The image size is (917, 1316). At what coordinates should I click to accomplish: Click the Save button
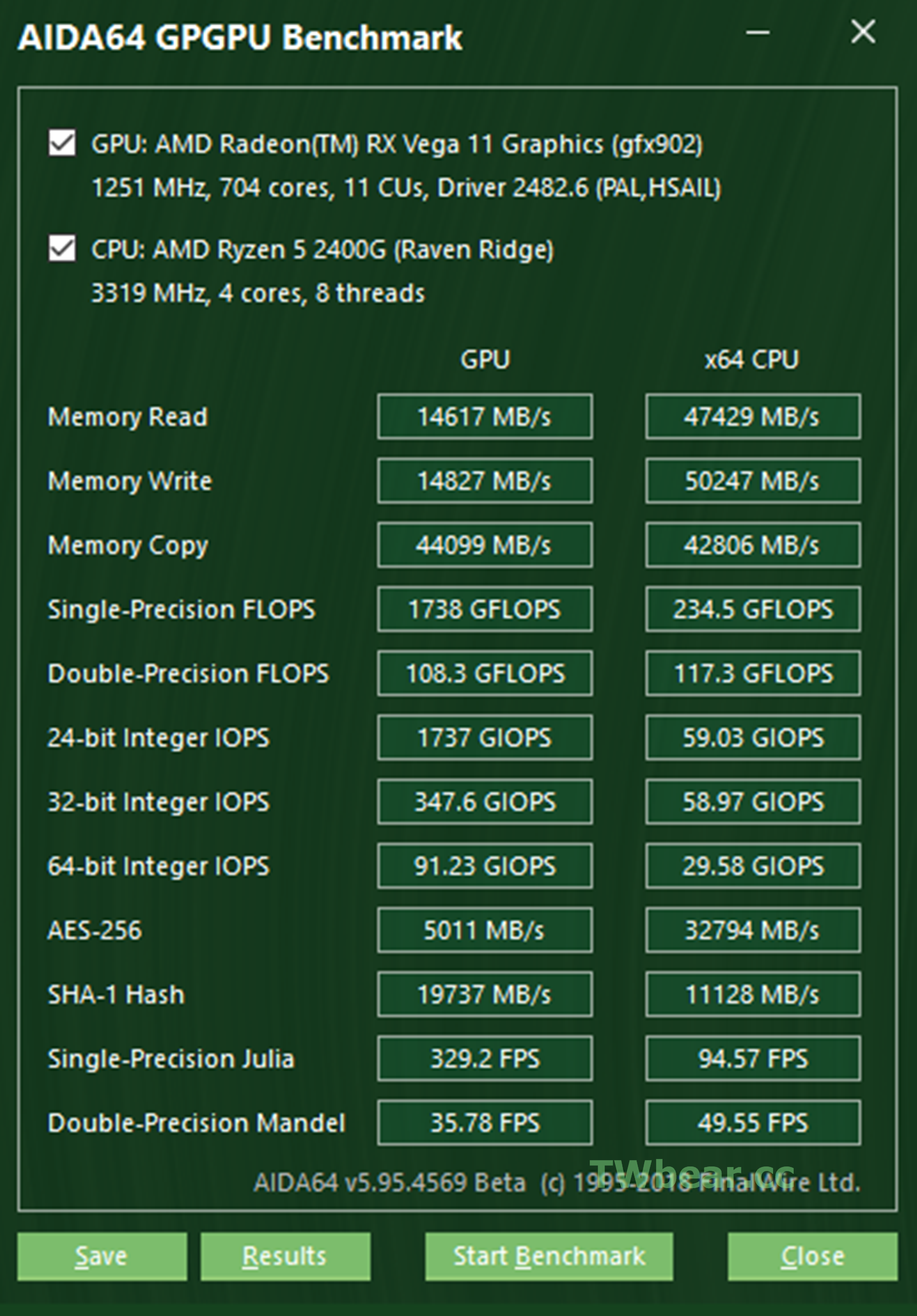point(102,1256)
